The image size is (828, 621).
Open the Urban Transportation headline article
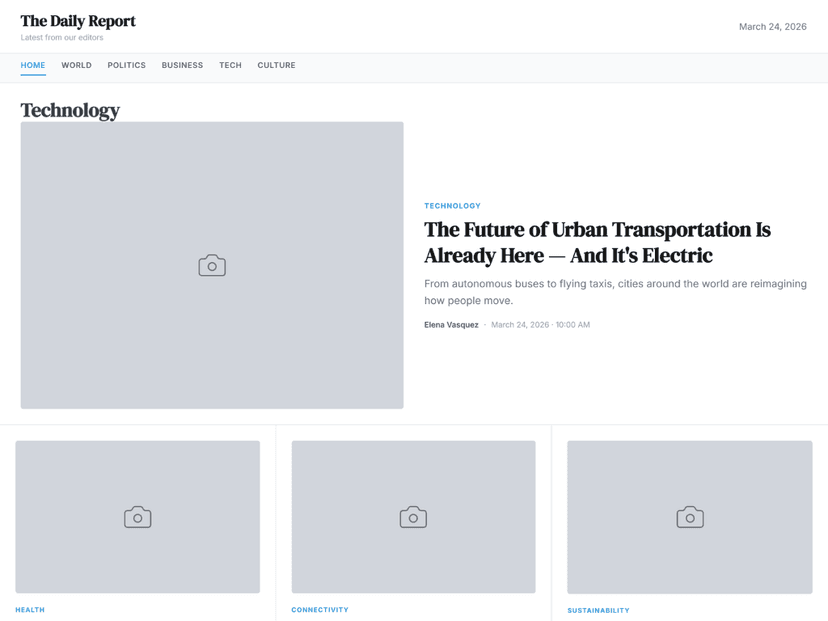tap(597, 242)
